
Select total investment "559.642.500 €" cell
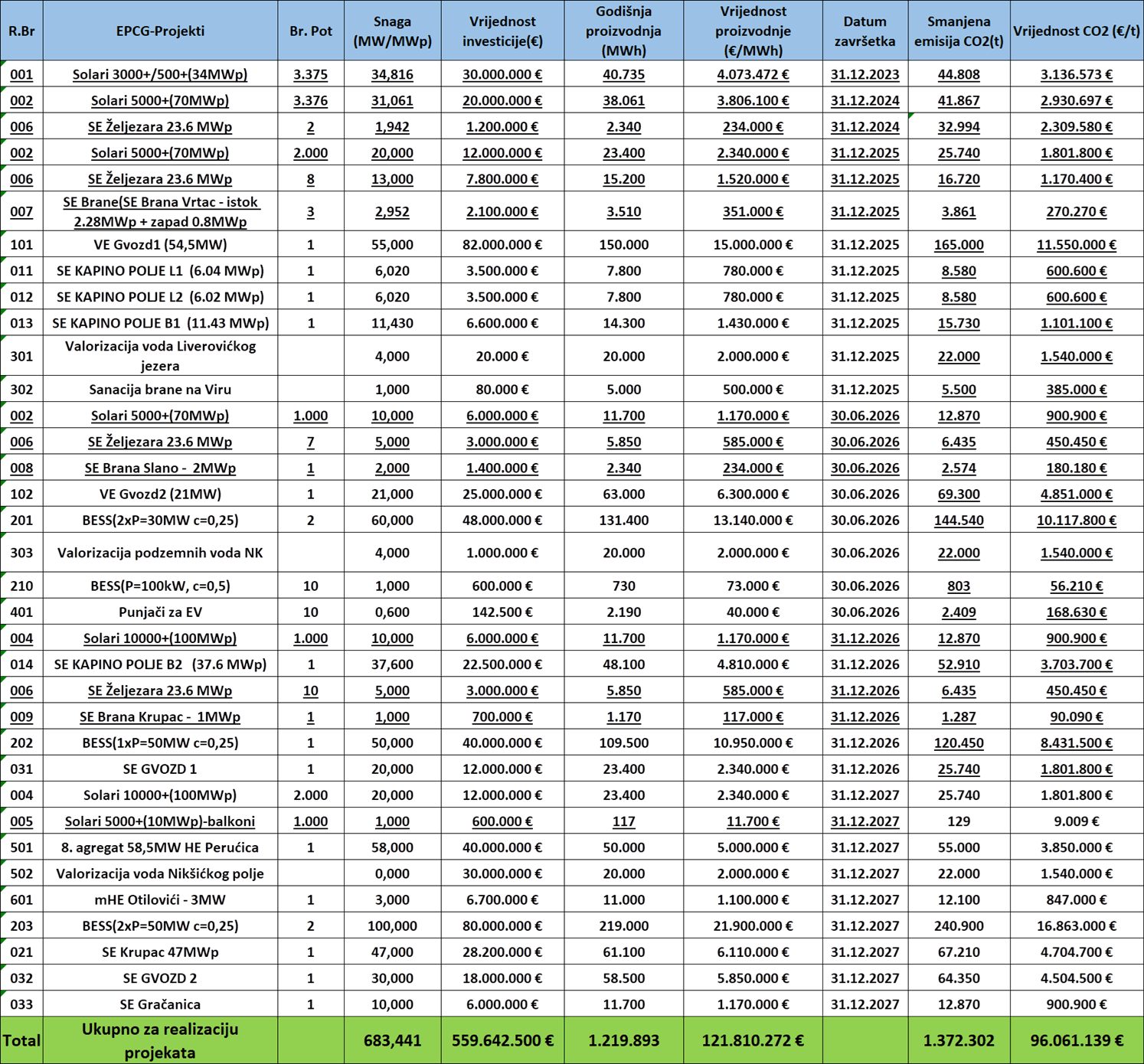coord(502,1040)
